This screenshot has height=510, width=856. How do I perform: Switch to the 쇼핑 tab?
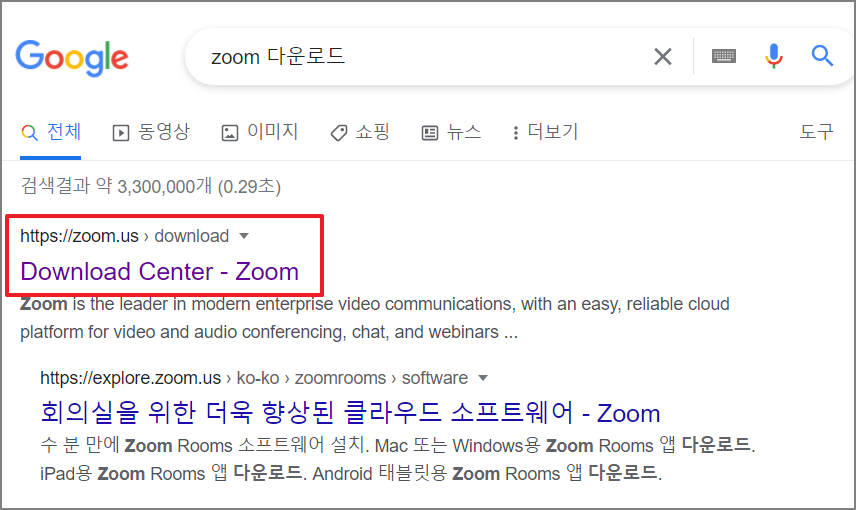click(x=360, y=132)
